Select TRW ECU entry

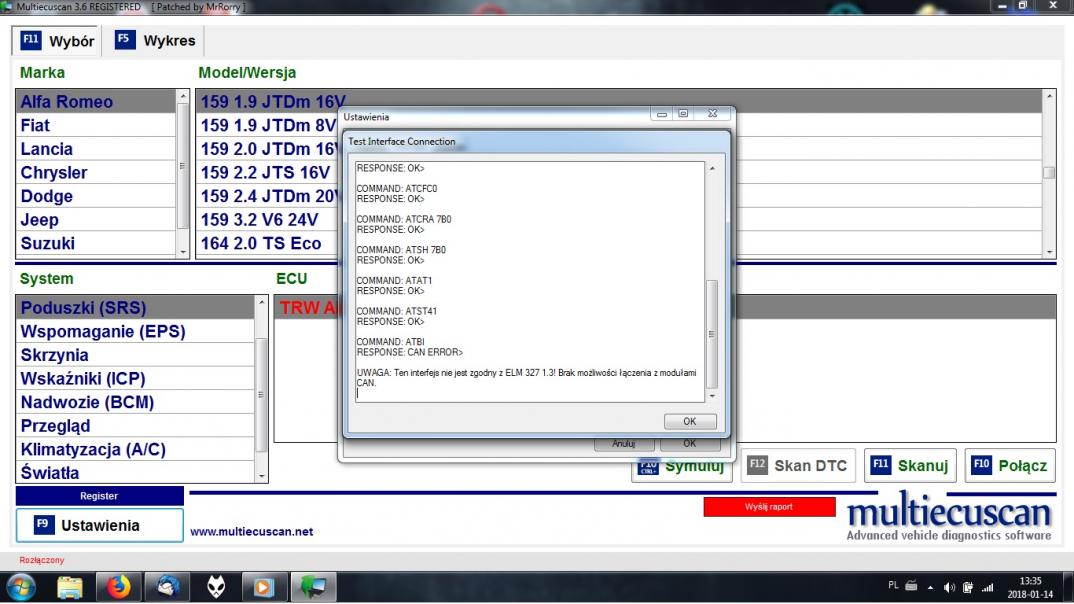coord(310,307)
